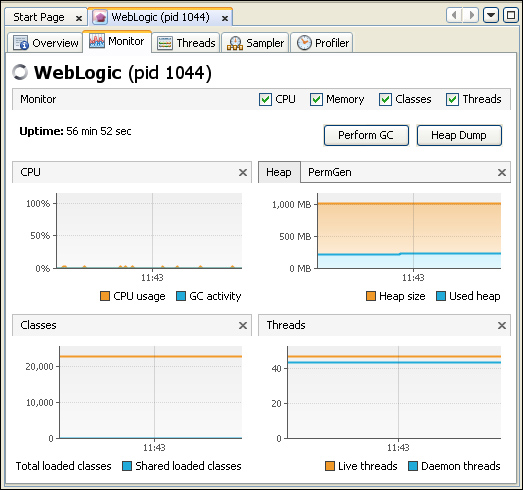The height and width of the screenshot is (490, 523).
Task: Maximize the editor window button
Action: (x=511, y=15)
